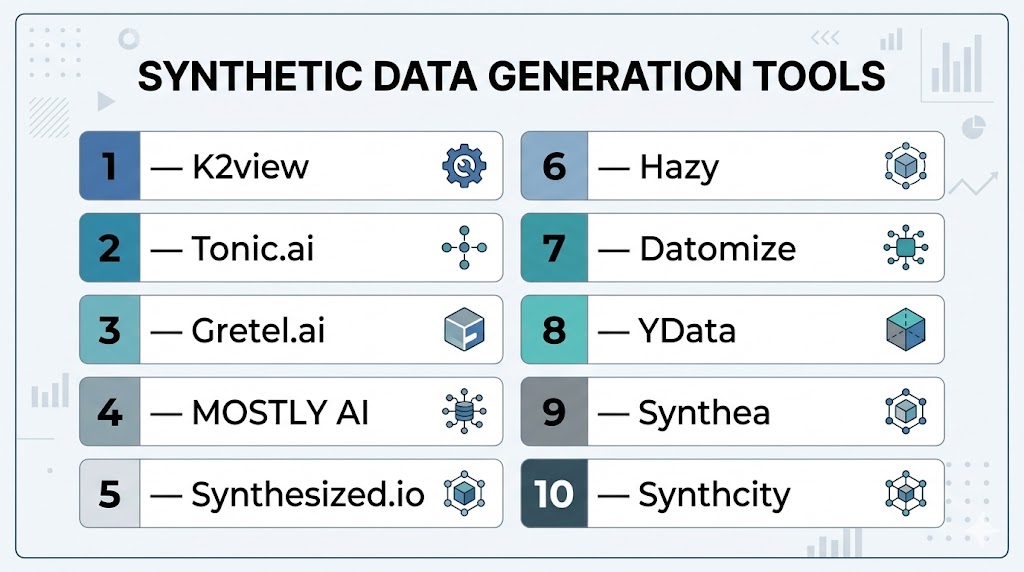
Task: Choose the Synthesized.io text label
Action: tap(307, 494)
